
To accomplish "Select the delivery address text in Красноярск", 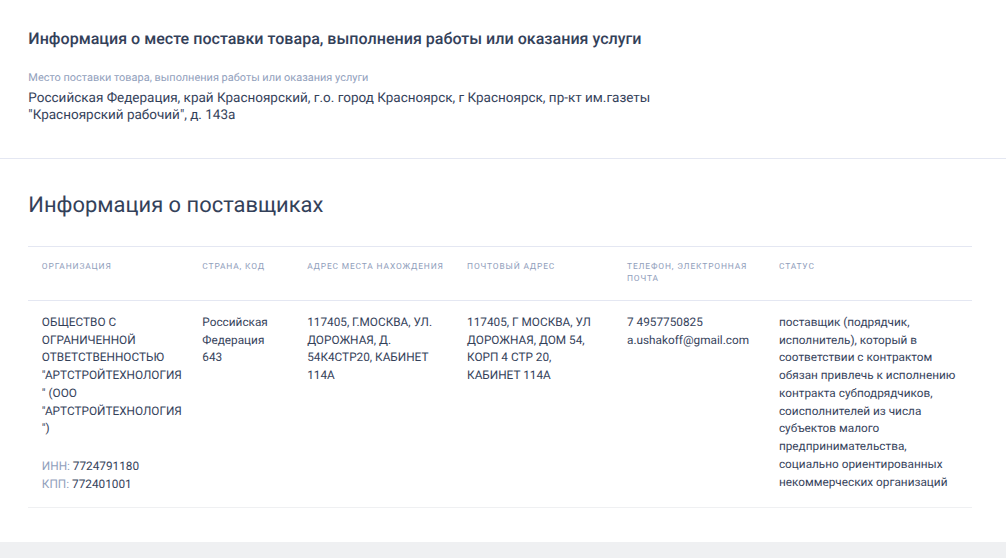I will [x=339, y=106].
